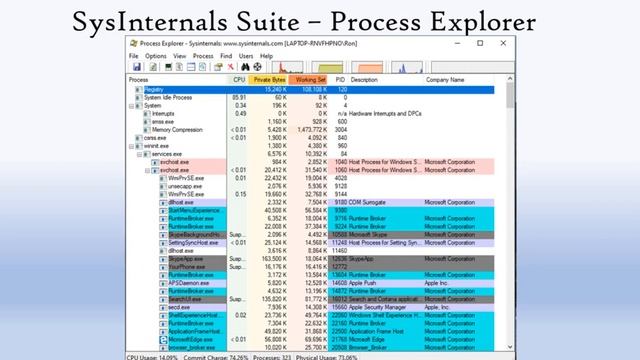
Task: Click the Microsoft Edge process icon
Action: coord(163,340)
